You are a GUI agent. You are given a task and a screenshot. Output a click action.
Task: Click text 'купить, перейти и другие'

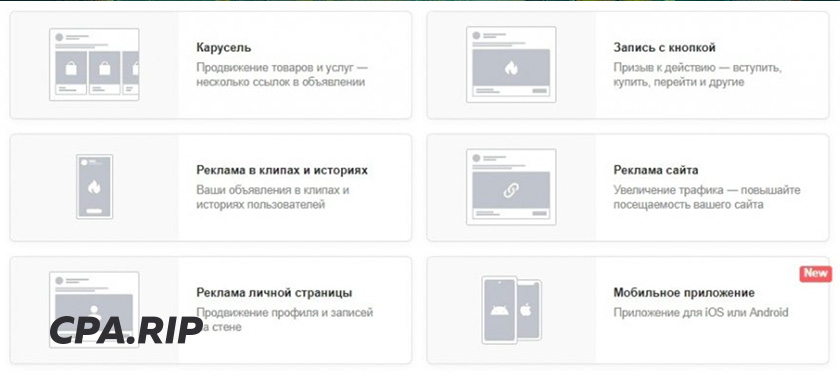tap(679, 82)
